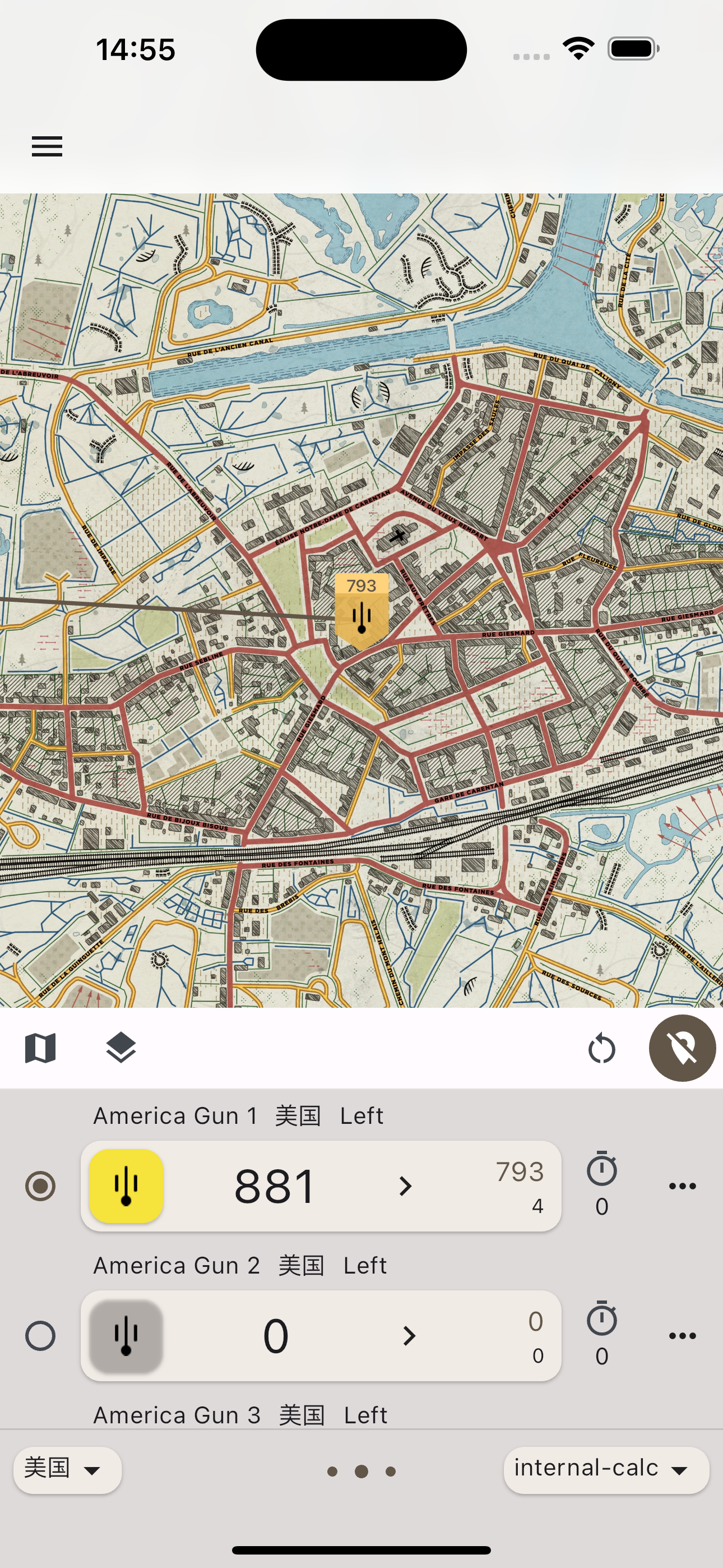Tap the Gare de Carentan label on map

pos(469,792)
